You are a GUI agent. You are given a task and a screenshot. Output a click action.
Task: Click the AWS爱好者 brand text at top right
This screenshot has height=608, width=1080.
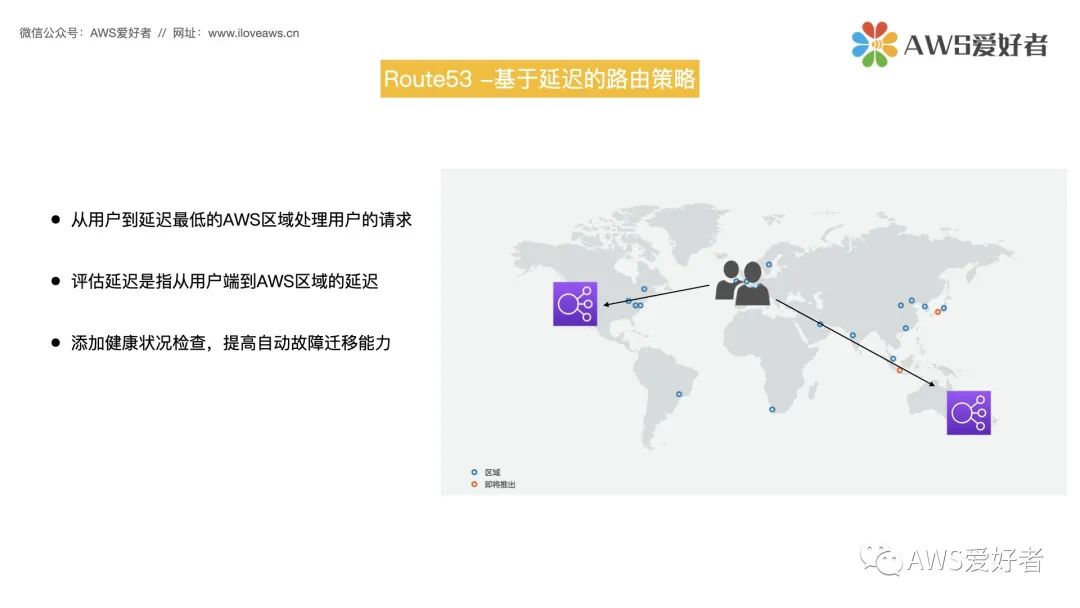click(975, 45)
